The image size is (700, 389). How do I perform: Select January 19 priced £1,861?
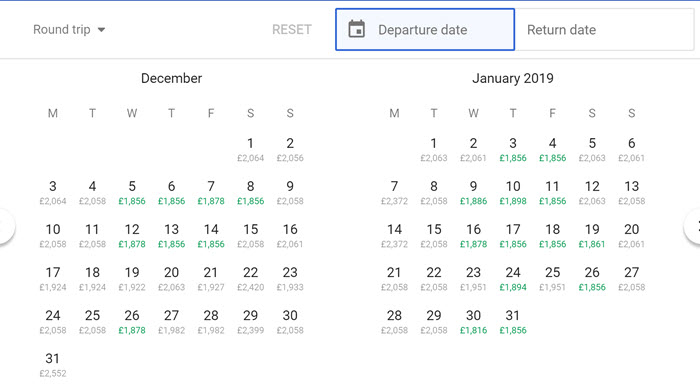592,236
